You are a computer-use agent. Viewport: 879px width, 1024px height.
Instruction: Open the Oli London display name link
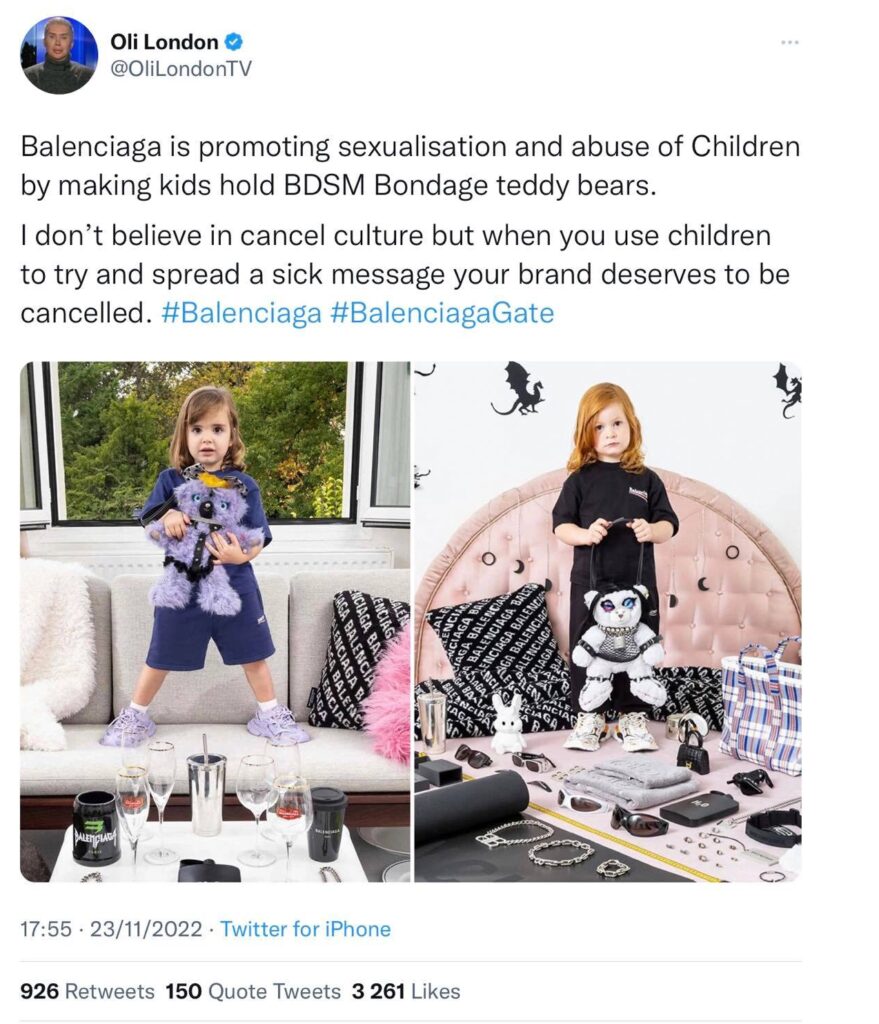coord(165,42)
